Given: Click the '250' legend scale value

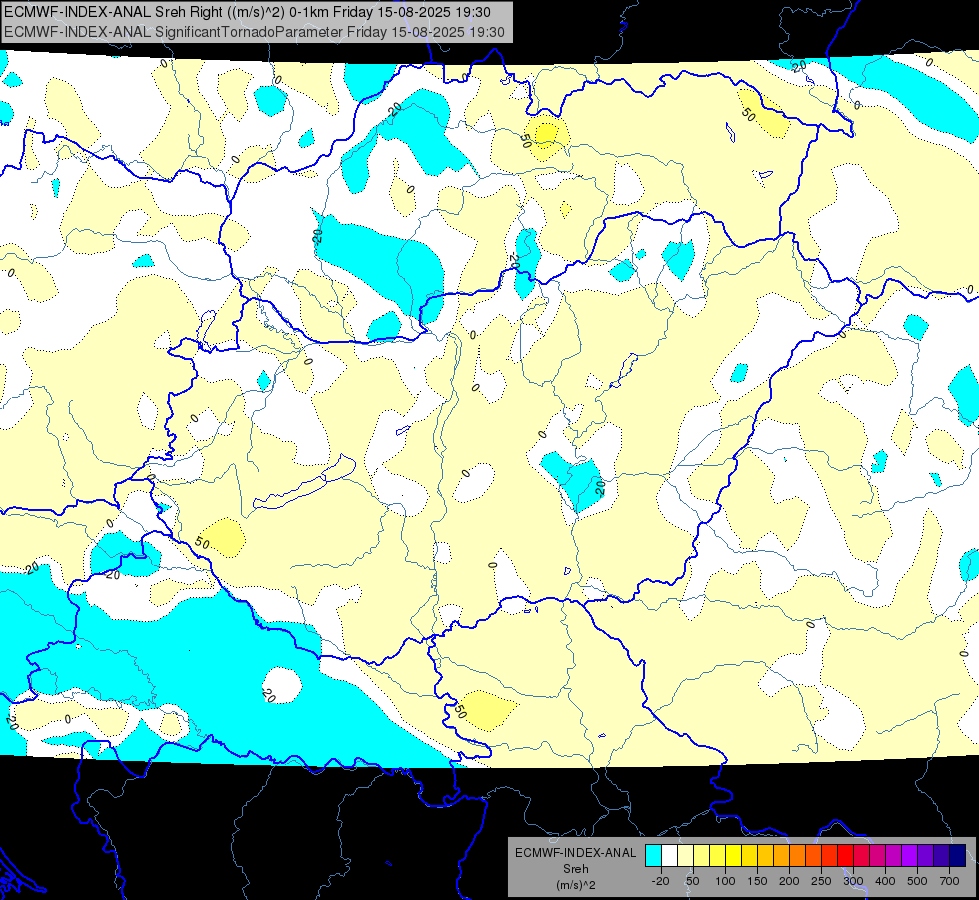Looking at the screenshot, I should 821,881.
